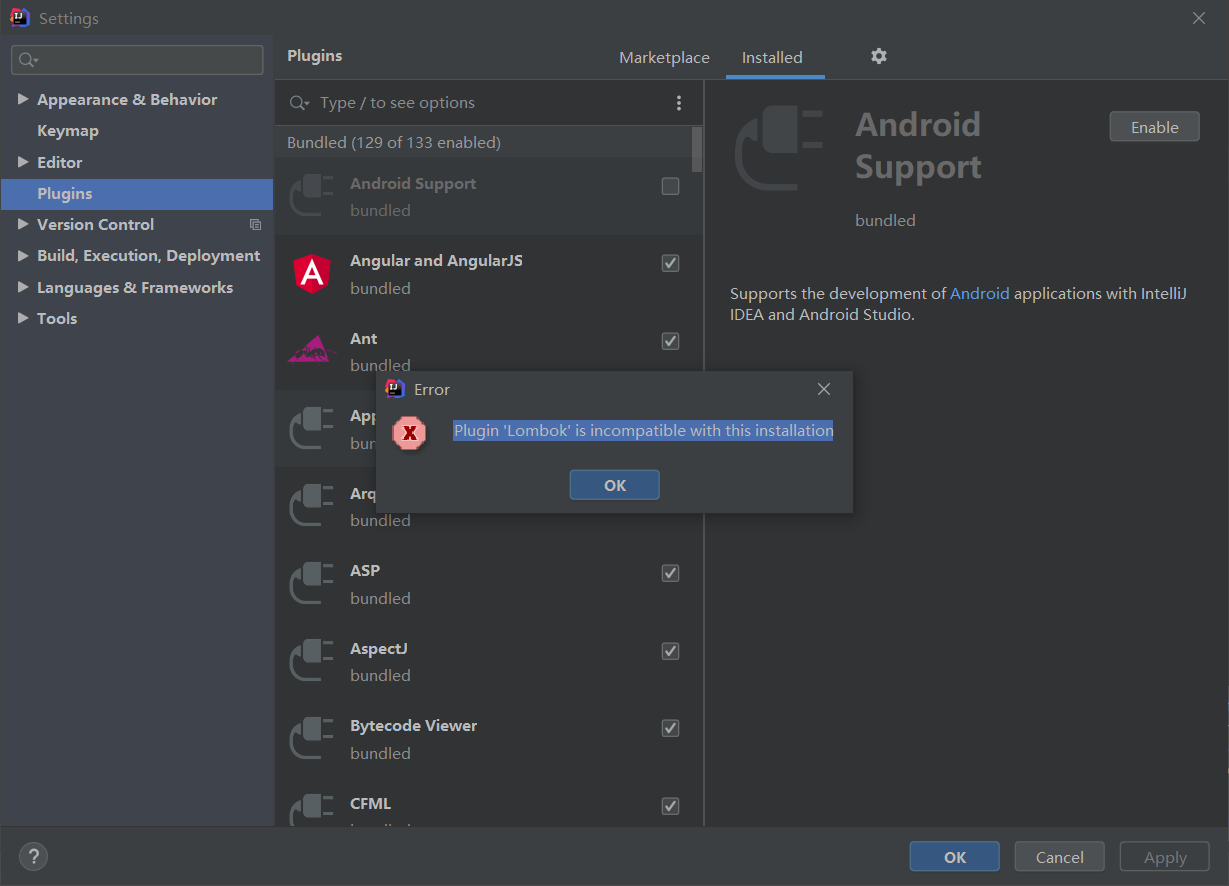Image resolution: width=1229 pixels, height=886 pixels.
Task: Click the ASP plugin plug icon
Action: 312,584
